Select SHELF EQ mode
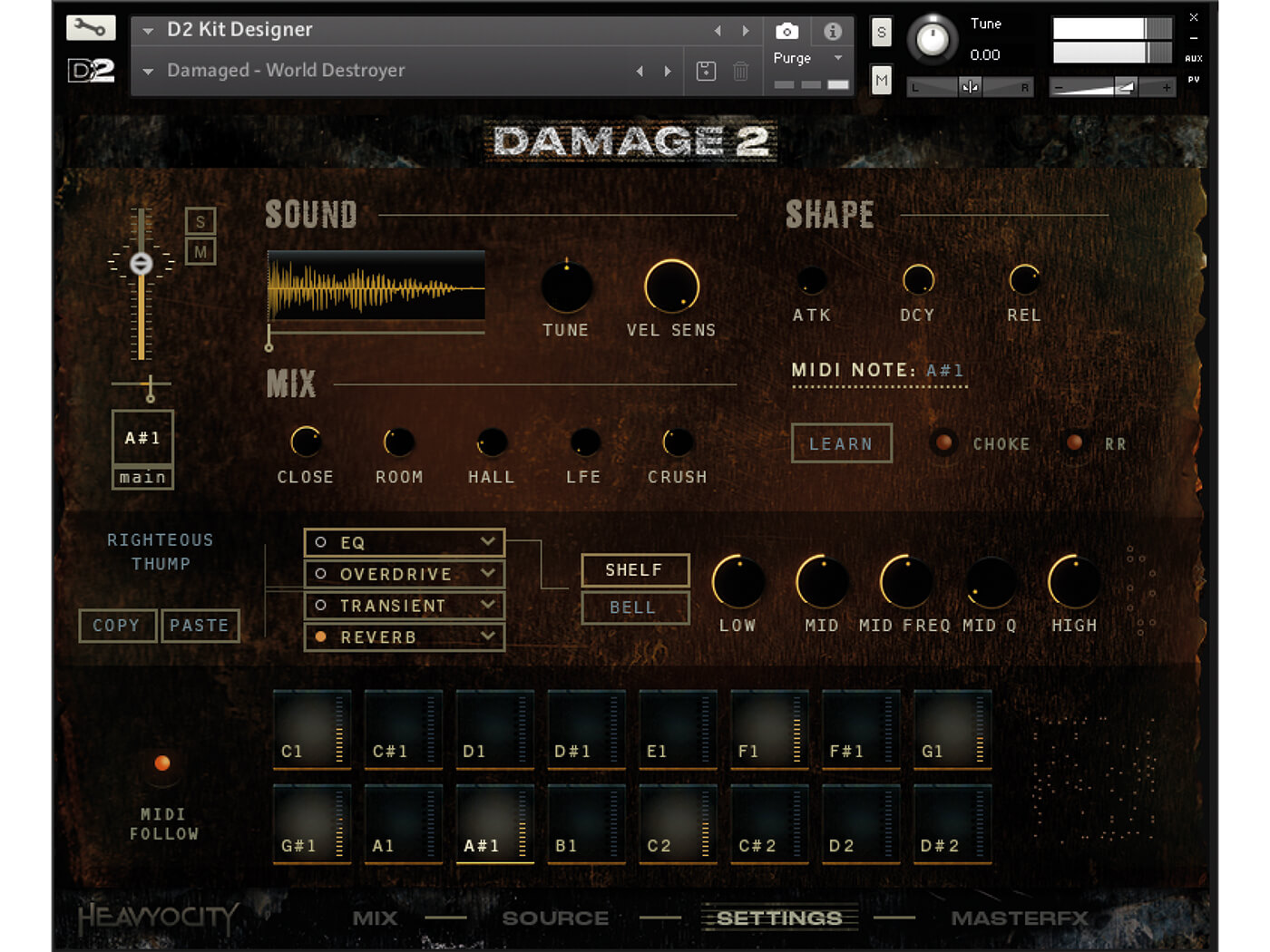This screenshot has width=1270, height=952. pyautogui.click(x=634, y=570)
